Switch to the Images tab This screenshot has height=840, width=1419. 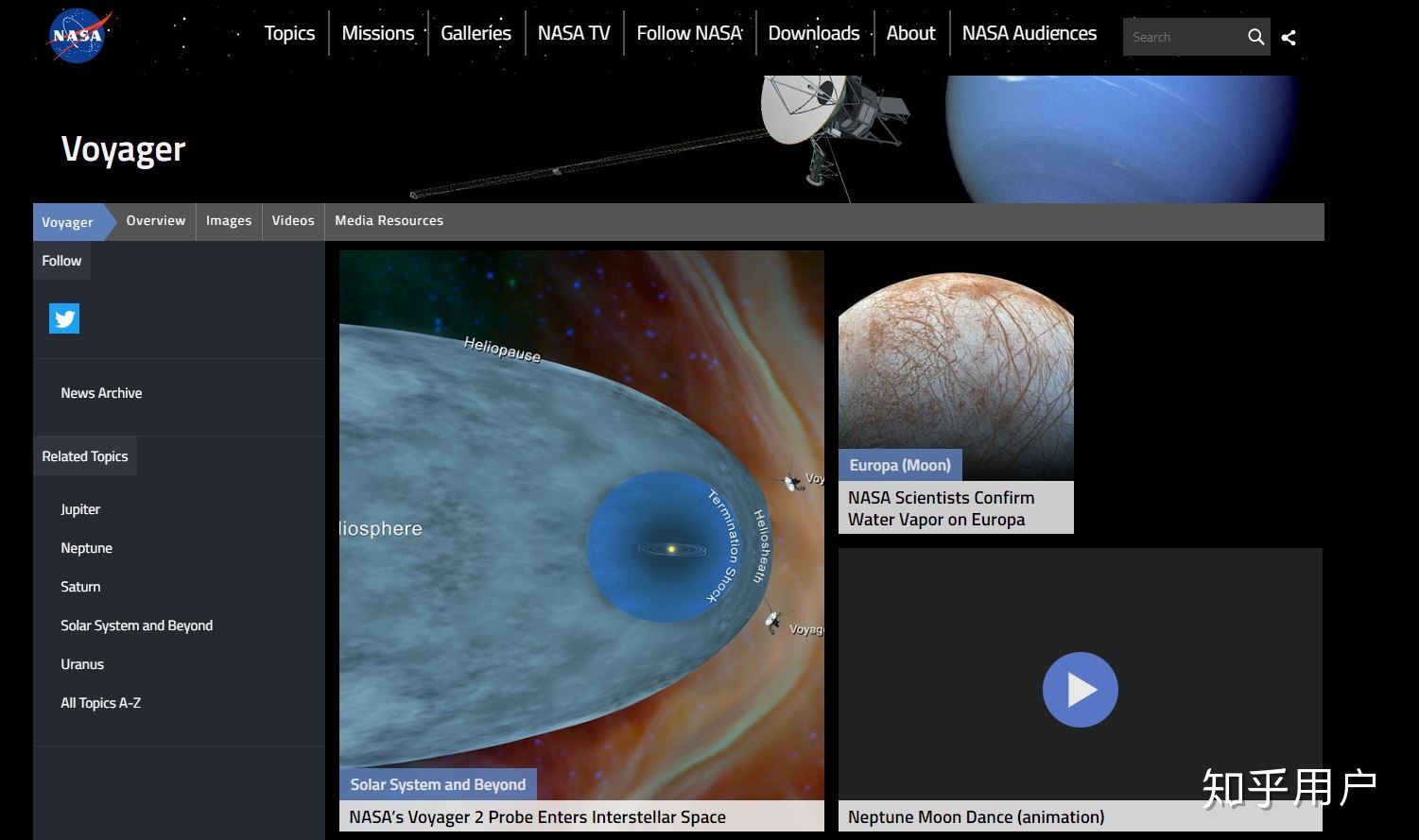(x=229, y=220)
